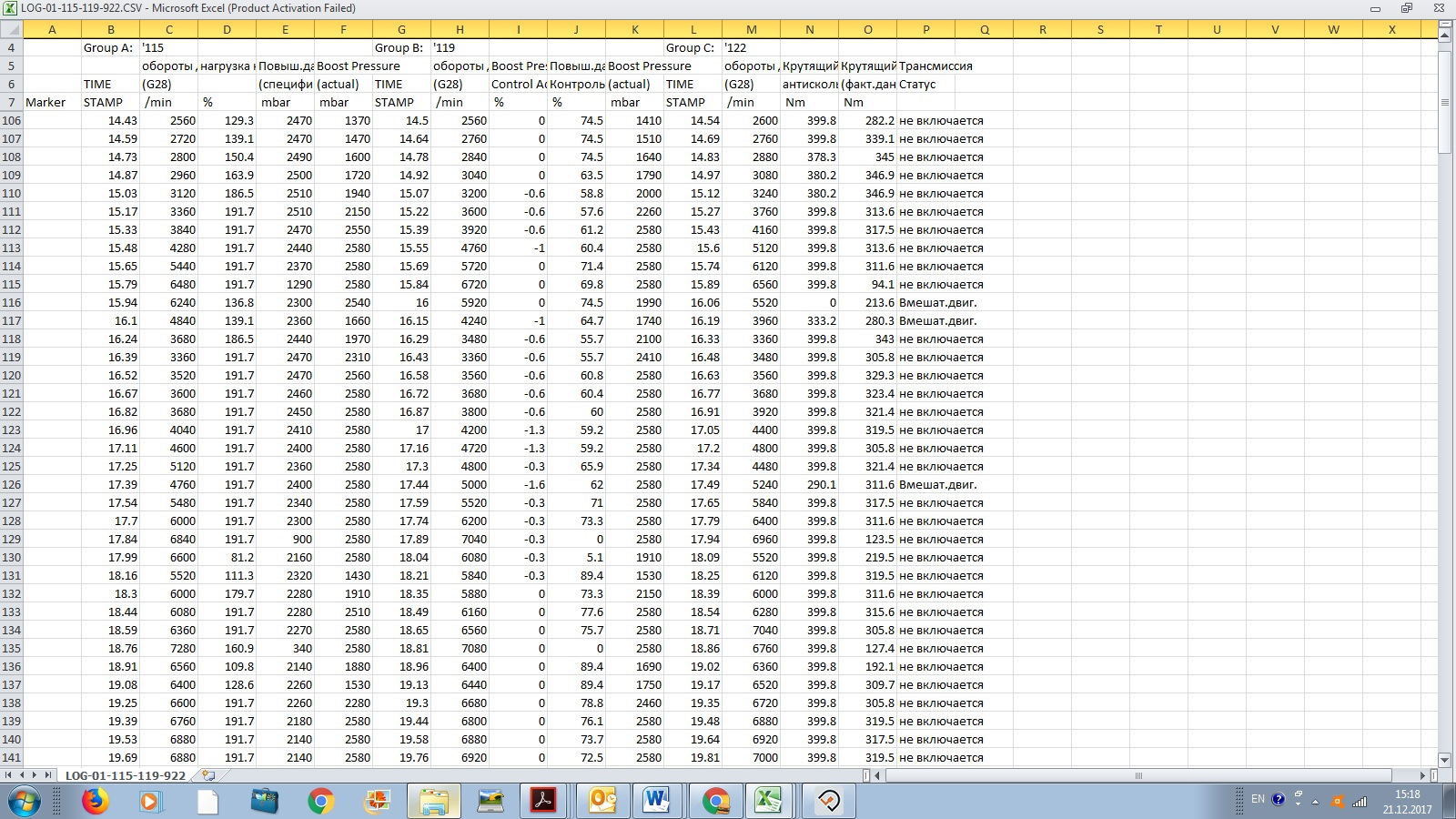1456x819 pixels.
Task: Select column A header
Action: pos(52,29)
